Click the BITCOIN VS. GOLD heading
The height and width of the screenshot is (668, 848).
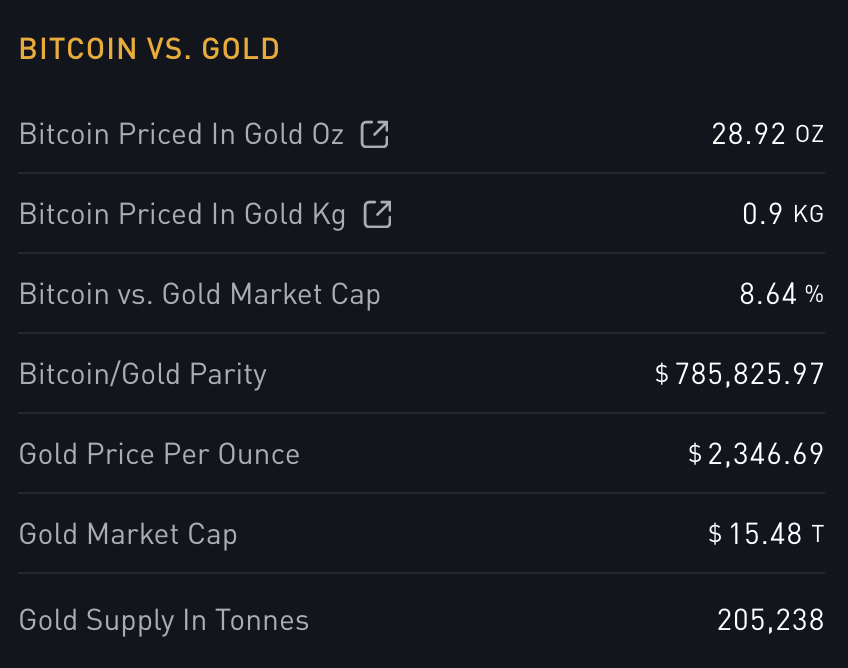[x=149, y=49]
